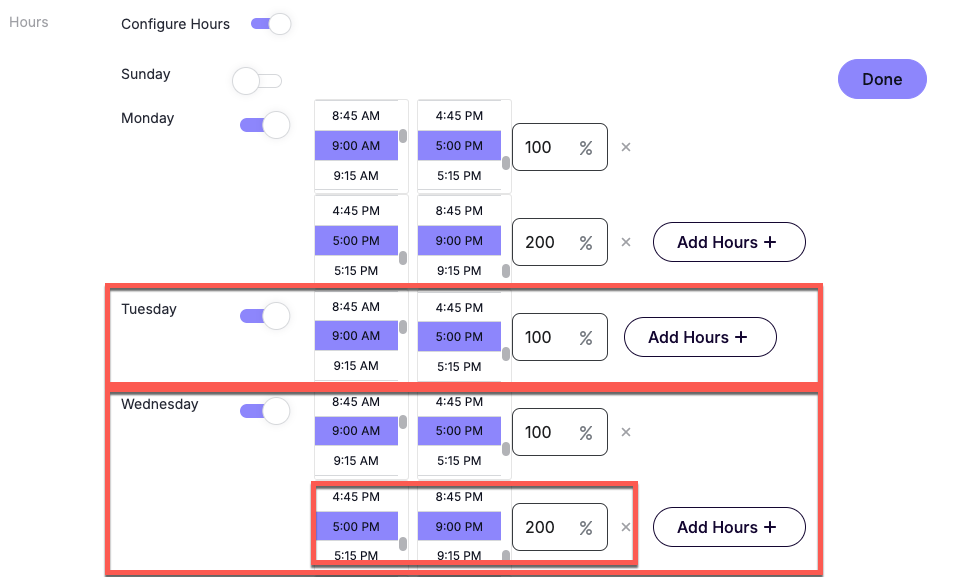Click highlighted 9:00 AM in Wednesday start
Screen dimensions: 978x577
pos(356,430)
